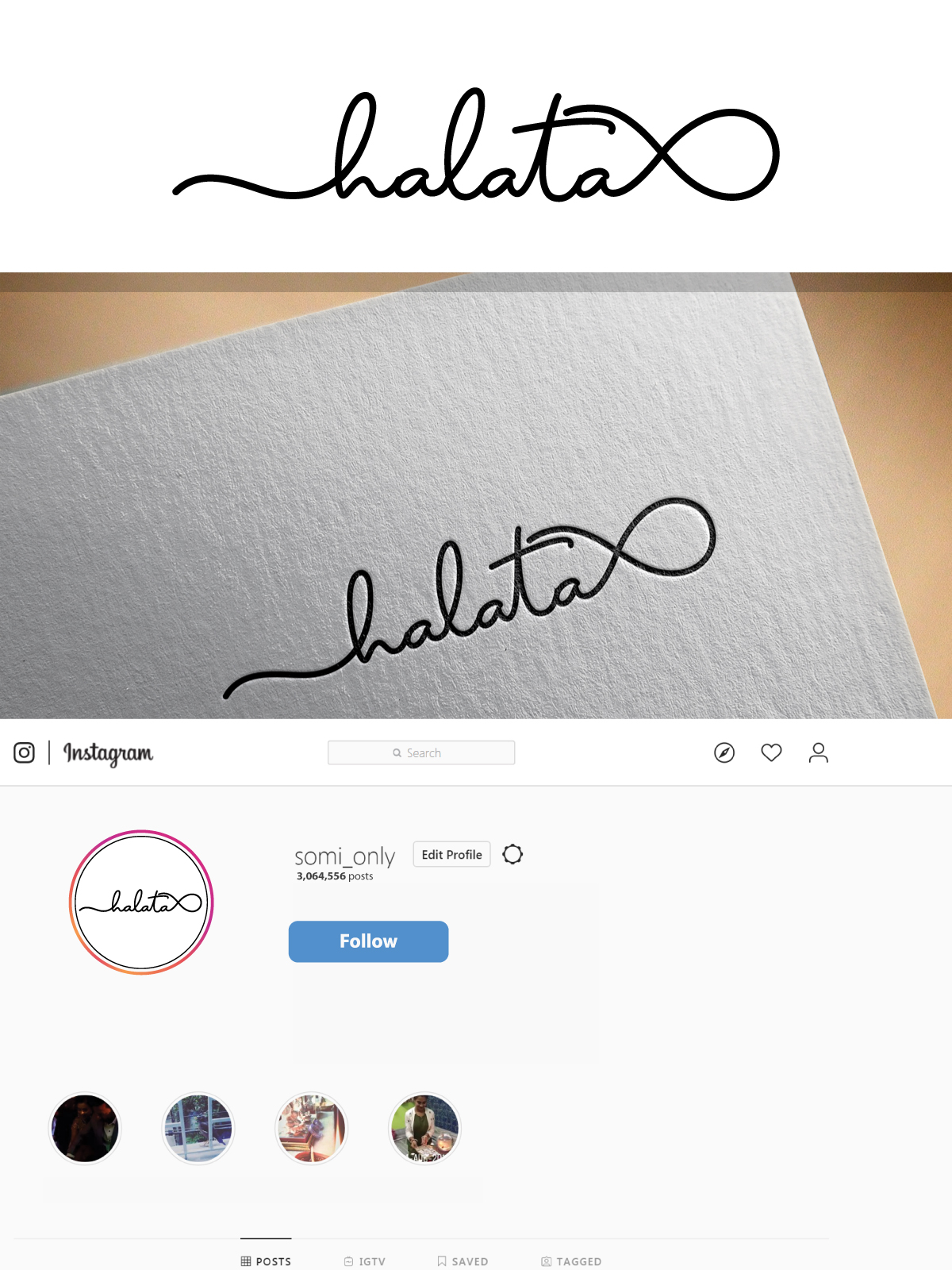Open the third story highlight circle
Screen dimensions: 952x1270
pos(312,1128)
